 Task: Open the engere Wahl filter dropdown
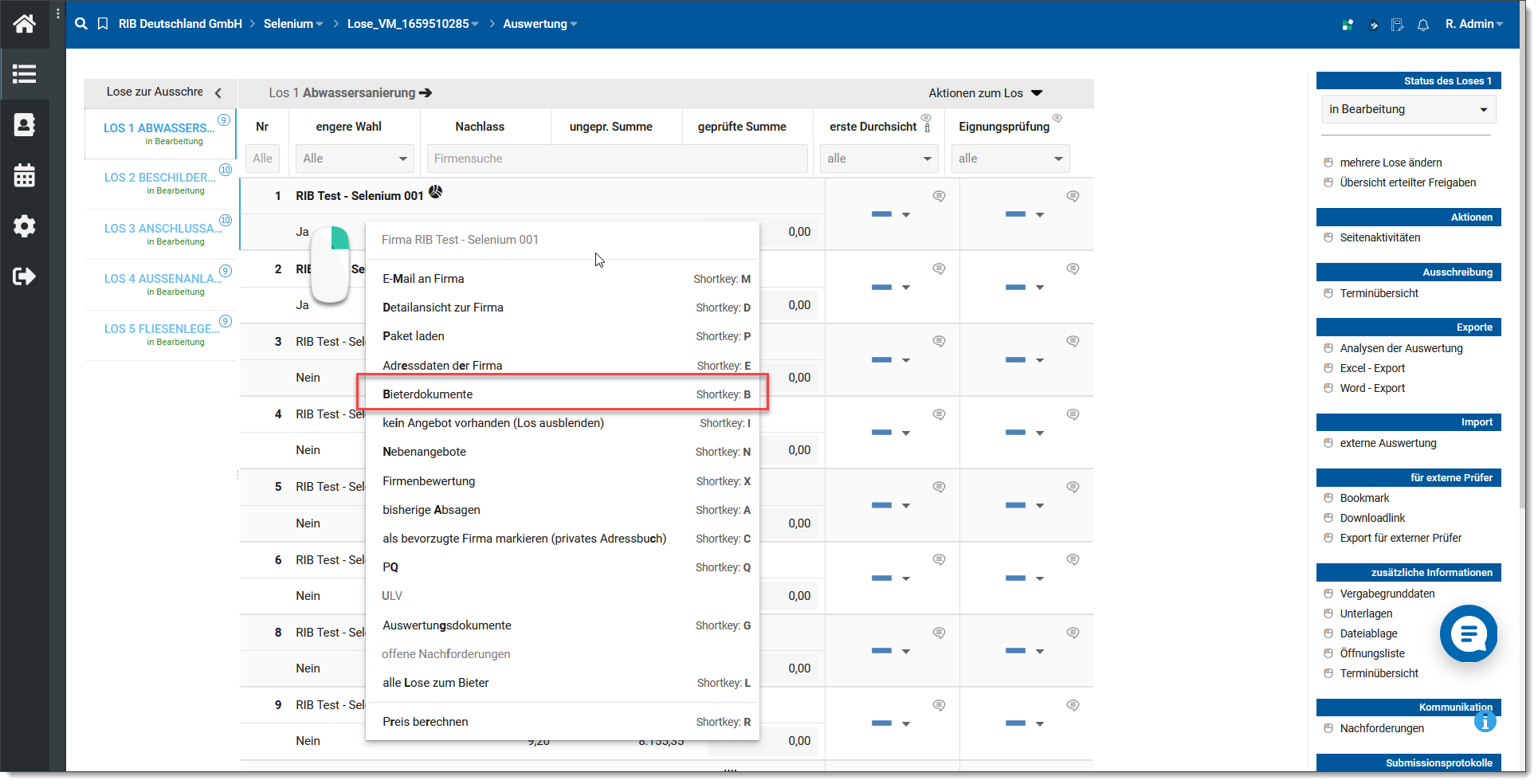[355, 159]
